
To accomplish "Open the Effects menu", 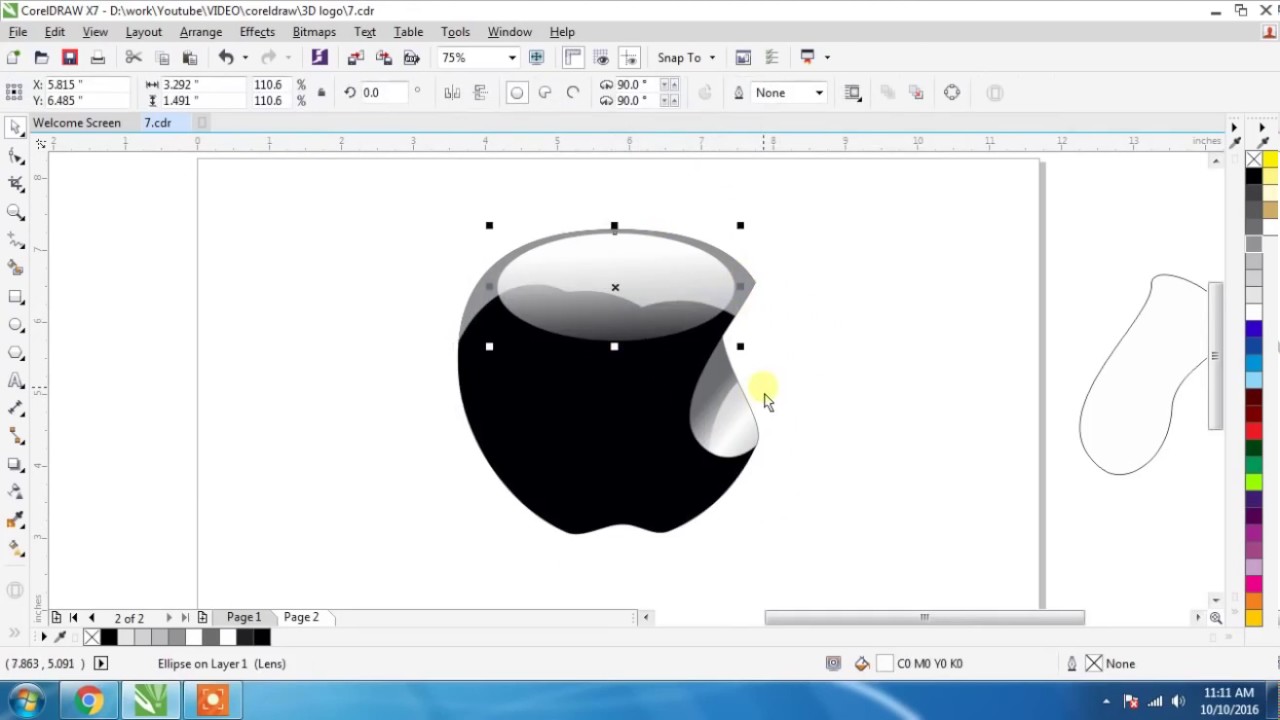I will coord(257,32).
